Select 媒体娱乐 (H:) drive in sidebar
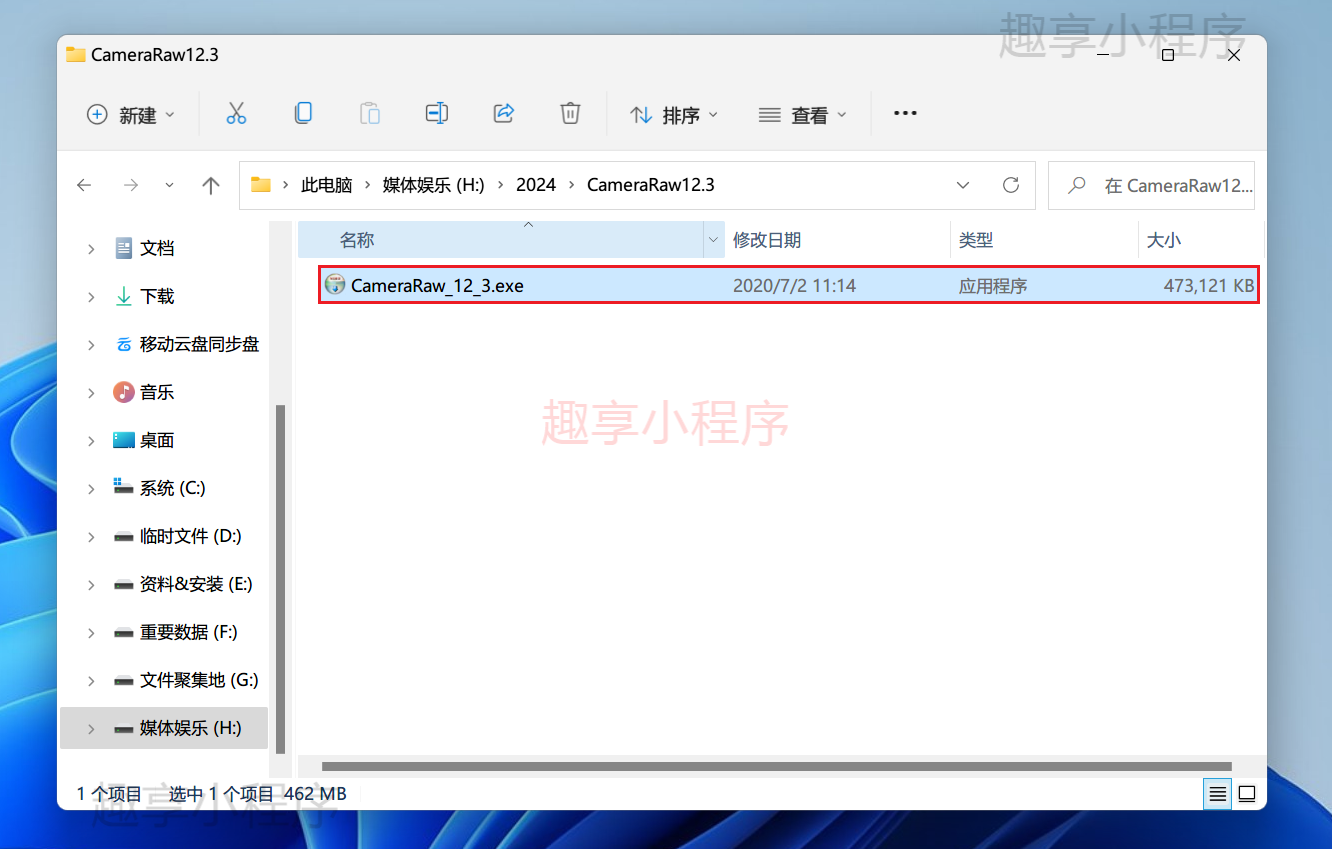 (164, 728)
